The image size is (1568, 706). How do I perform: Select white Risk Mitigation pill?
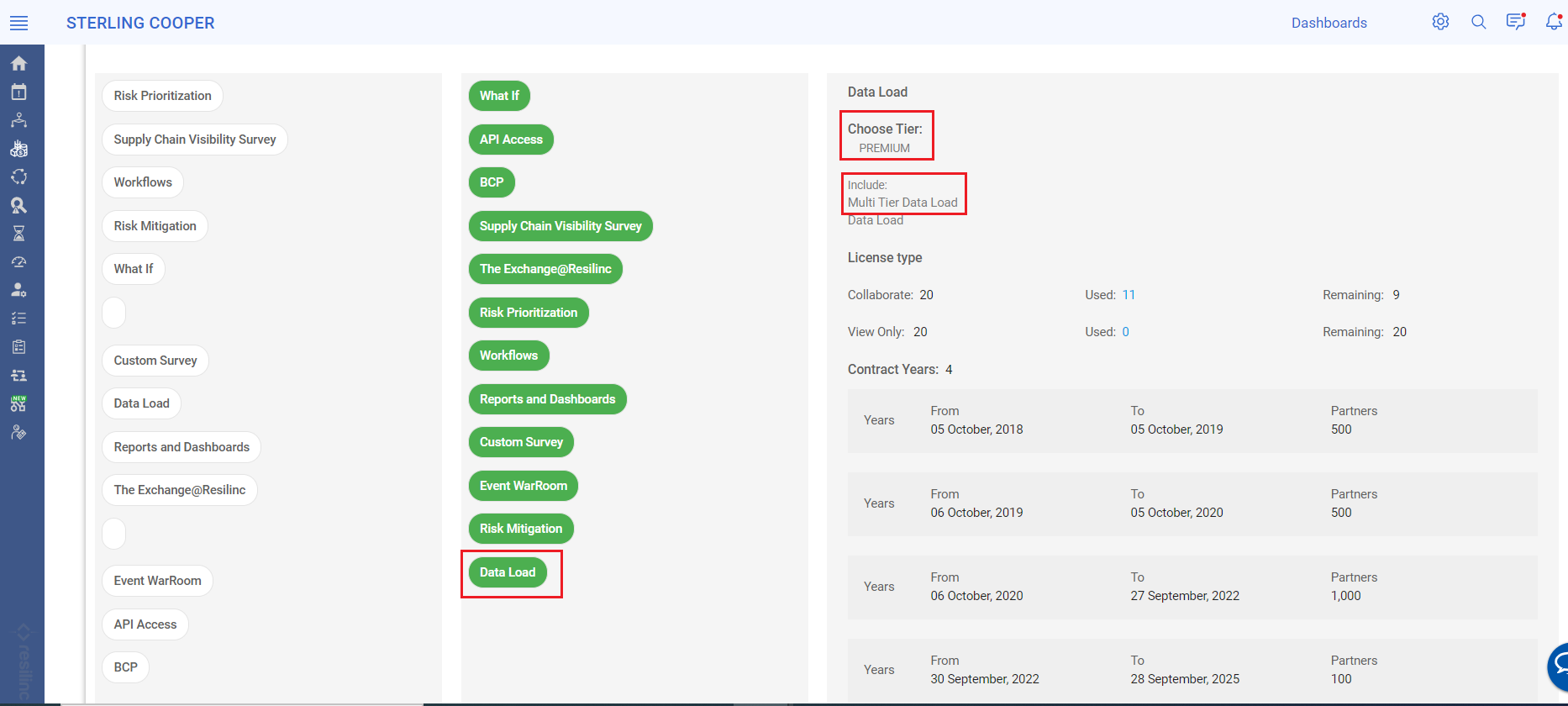point(155,226)
